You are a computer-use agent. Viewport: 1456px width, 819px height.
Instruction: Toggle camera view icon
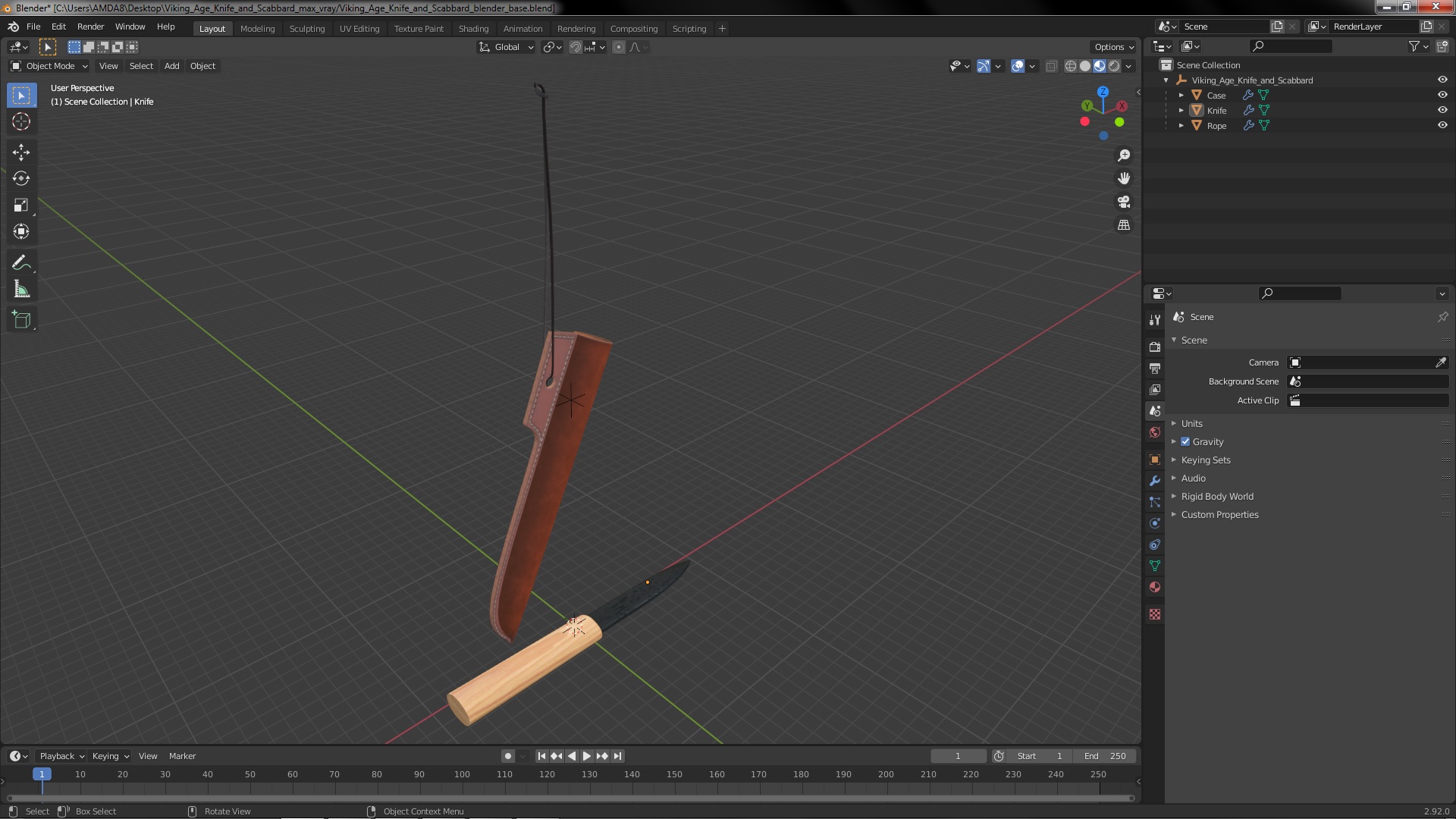[1124, 202]
